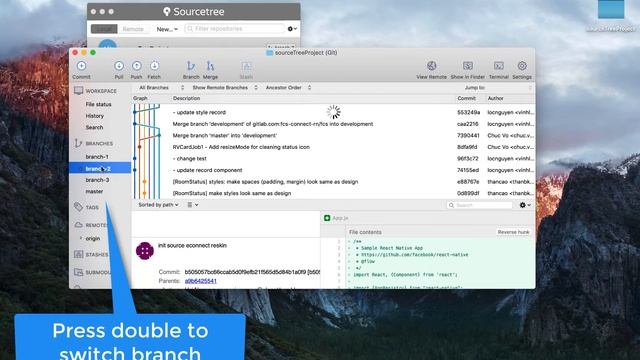Viewport: 640px width, 360px height.
Task: Click the Author column header
Action: coord(496,98)
